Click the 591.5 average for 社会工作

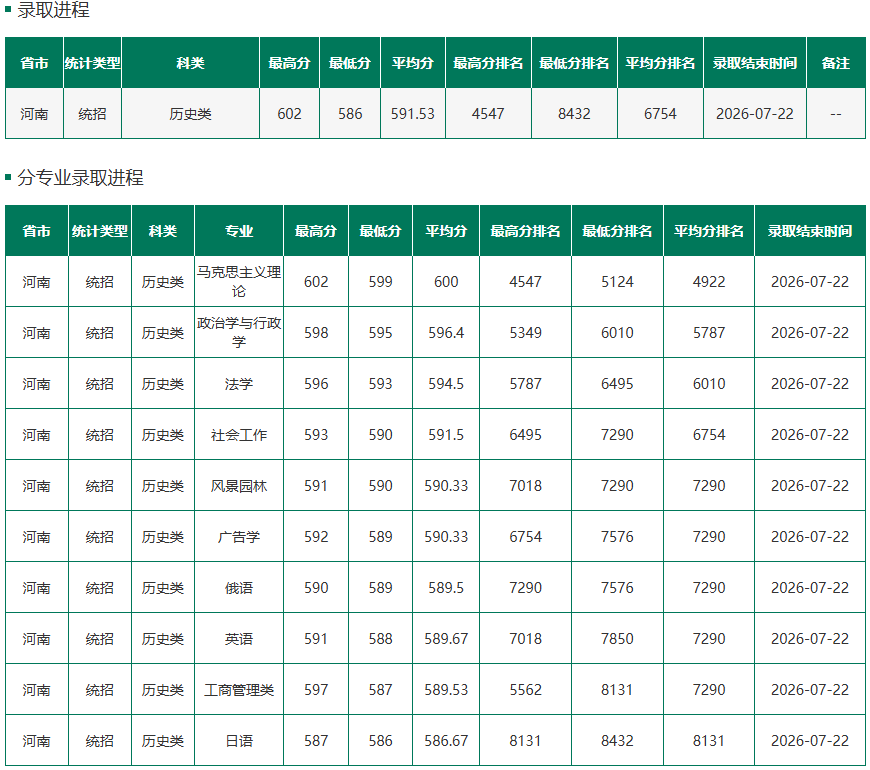pos(446,435)
